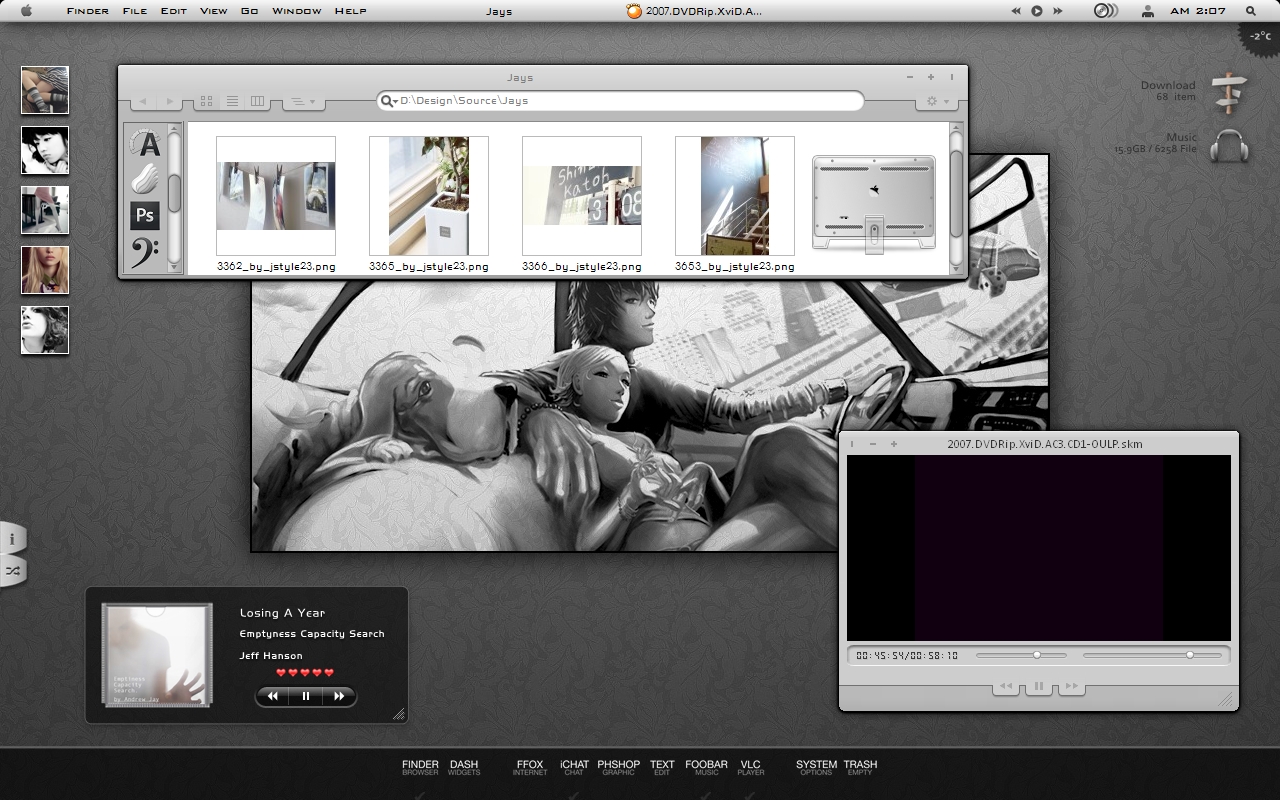
Task: Click the red hearts rating in music widget
Action: [305, 673]
